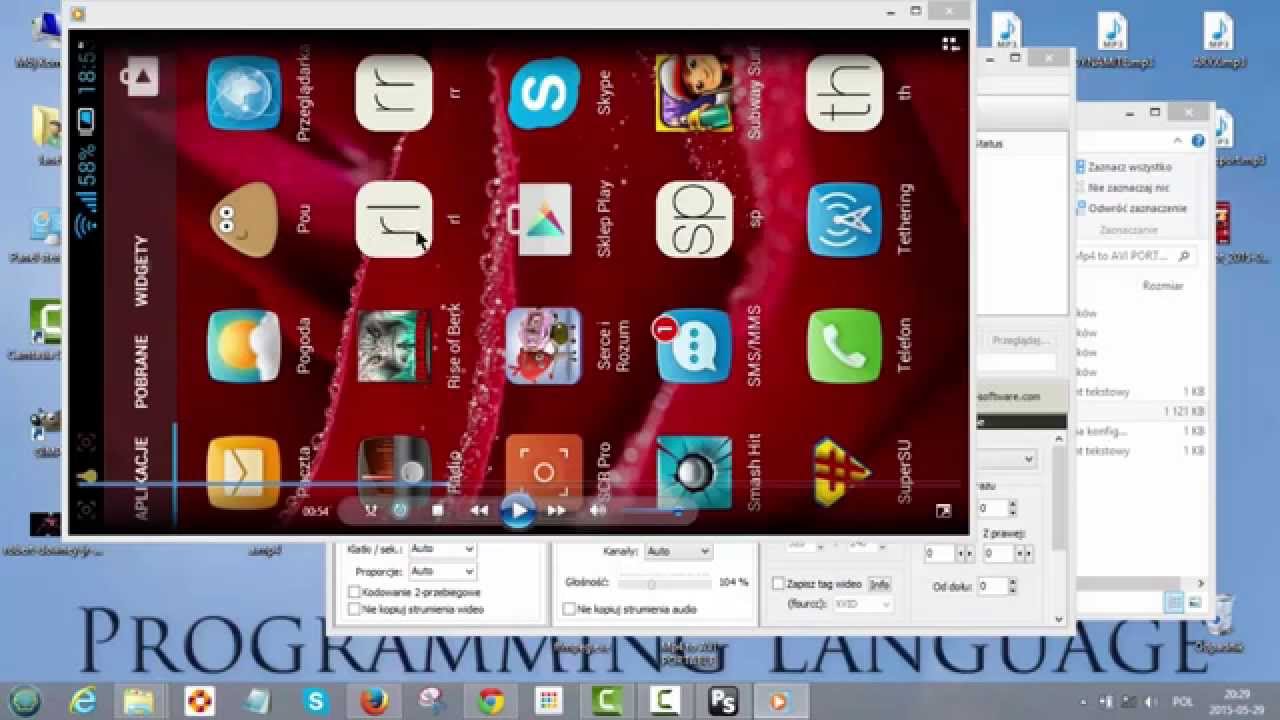
Task: Open the Proporcje dropdown
Action: pos(442,571)
